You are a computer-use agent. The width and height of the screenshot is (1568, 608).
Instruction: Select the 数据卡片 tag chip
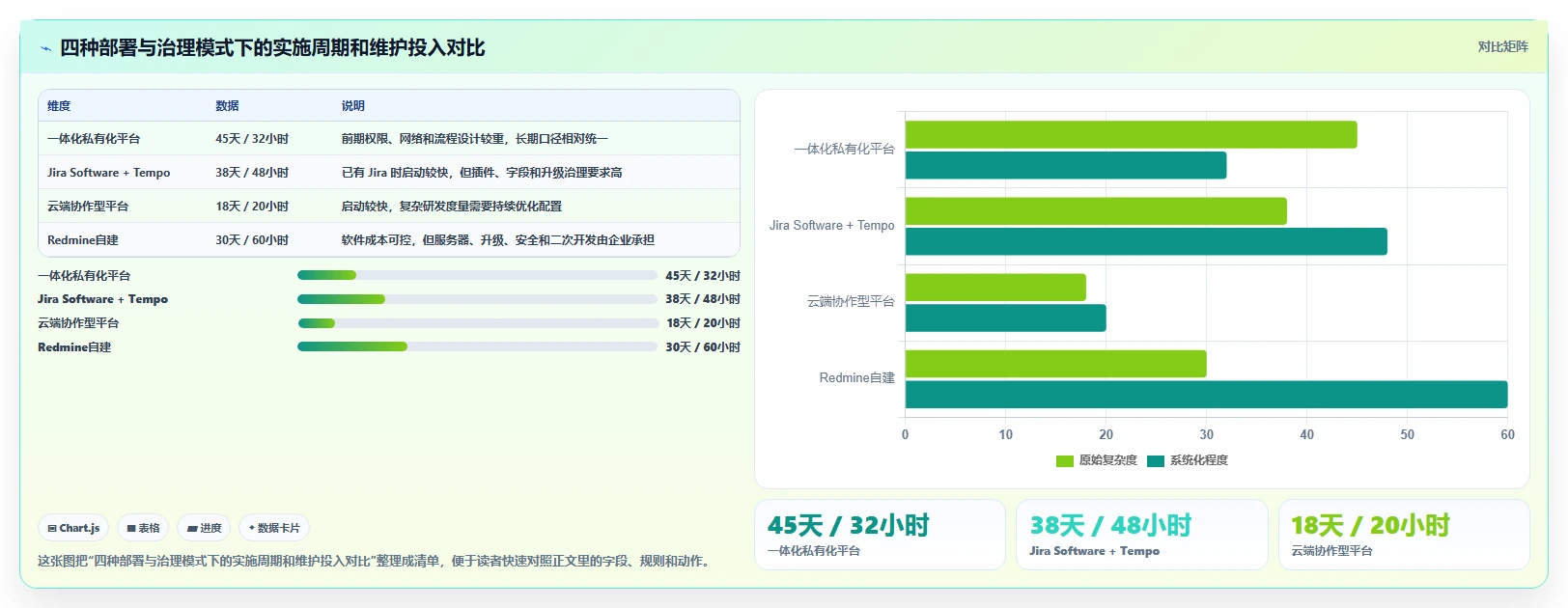(x=274, y=528)
